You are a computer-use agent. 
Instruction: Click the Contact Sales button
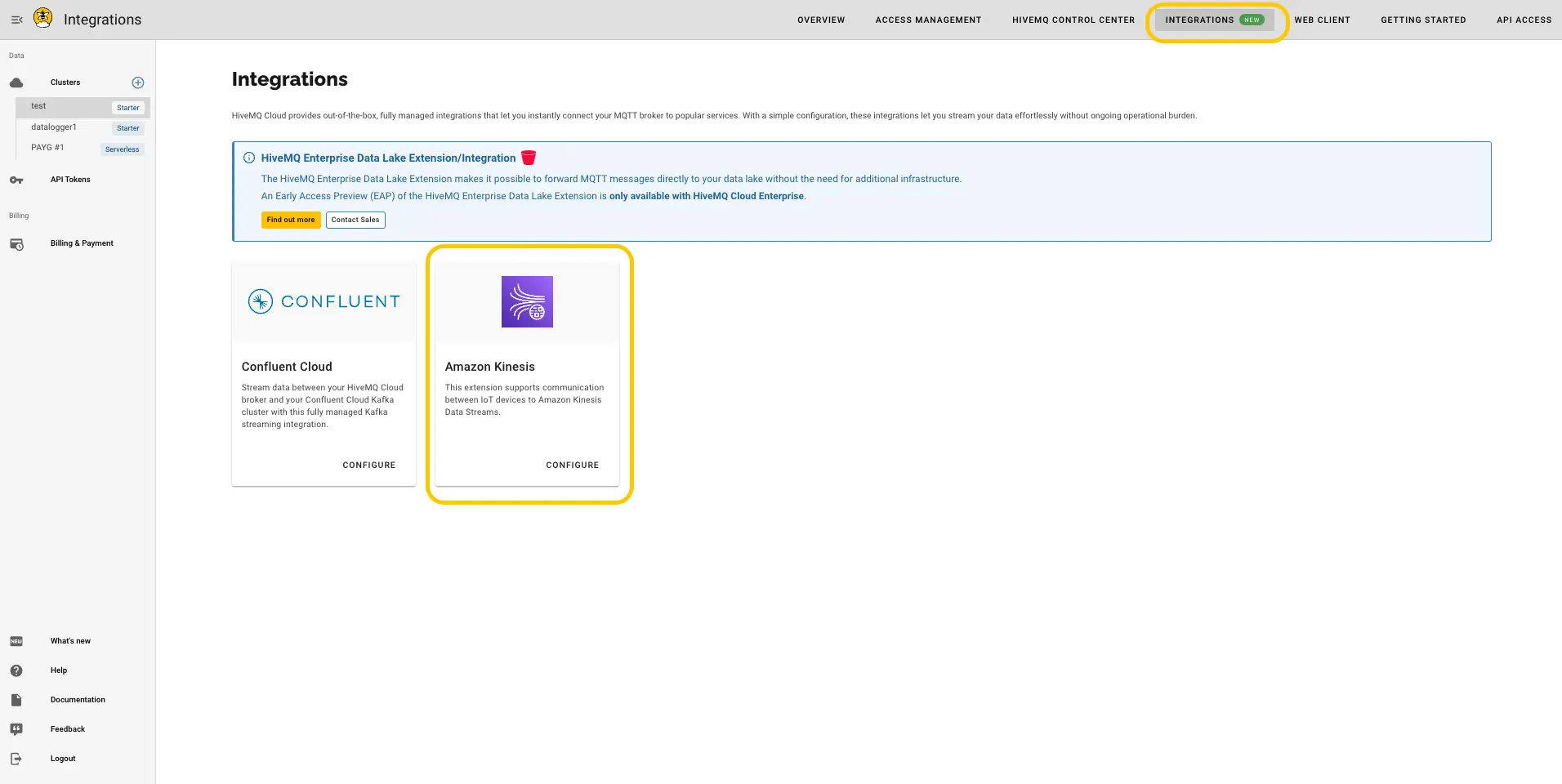tap(355, 220)
